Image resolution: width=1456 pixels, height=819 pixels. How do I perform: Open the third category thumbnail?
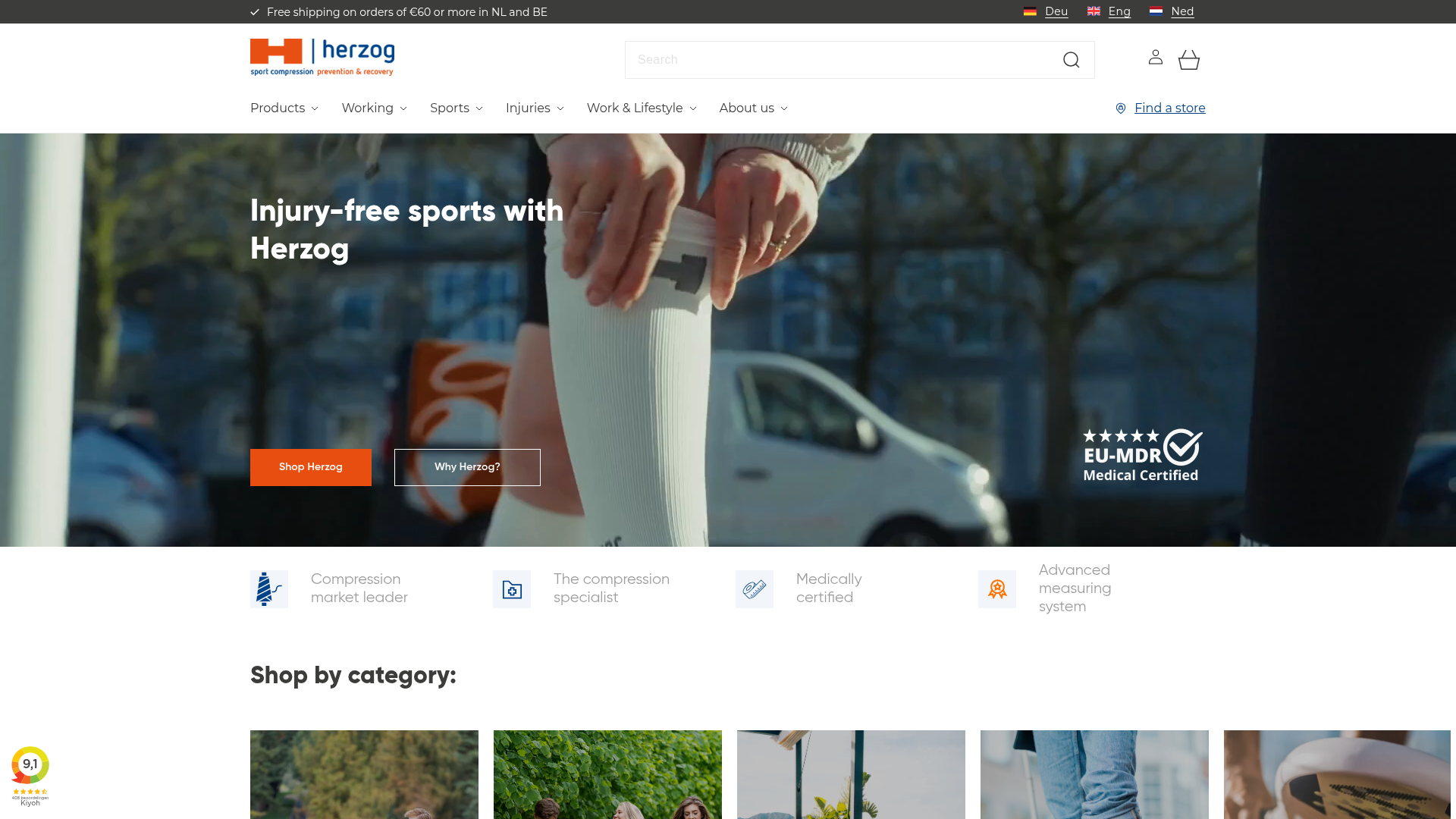(x=851, y=774)
